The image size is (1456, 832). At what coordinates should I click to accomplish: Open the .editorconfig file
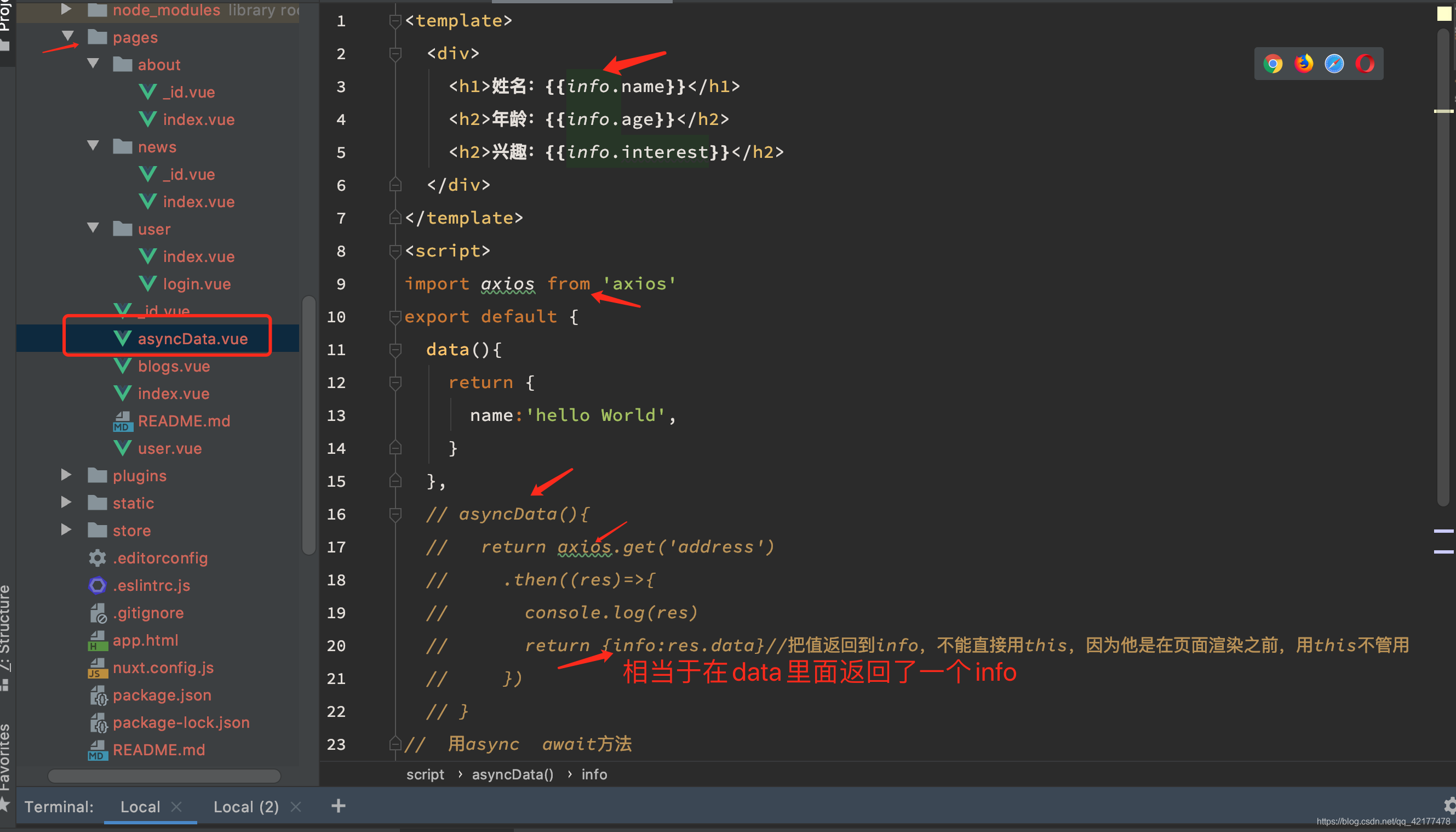[x=160, y=558]
